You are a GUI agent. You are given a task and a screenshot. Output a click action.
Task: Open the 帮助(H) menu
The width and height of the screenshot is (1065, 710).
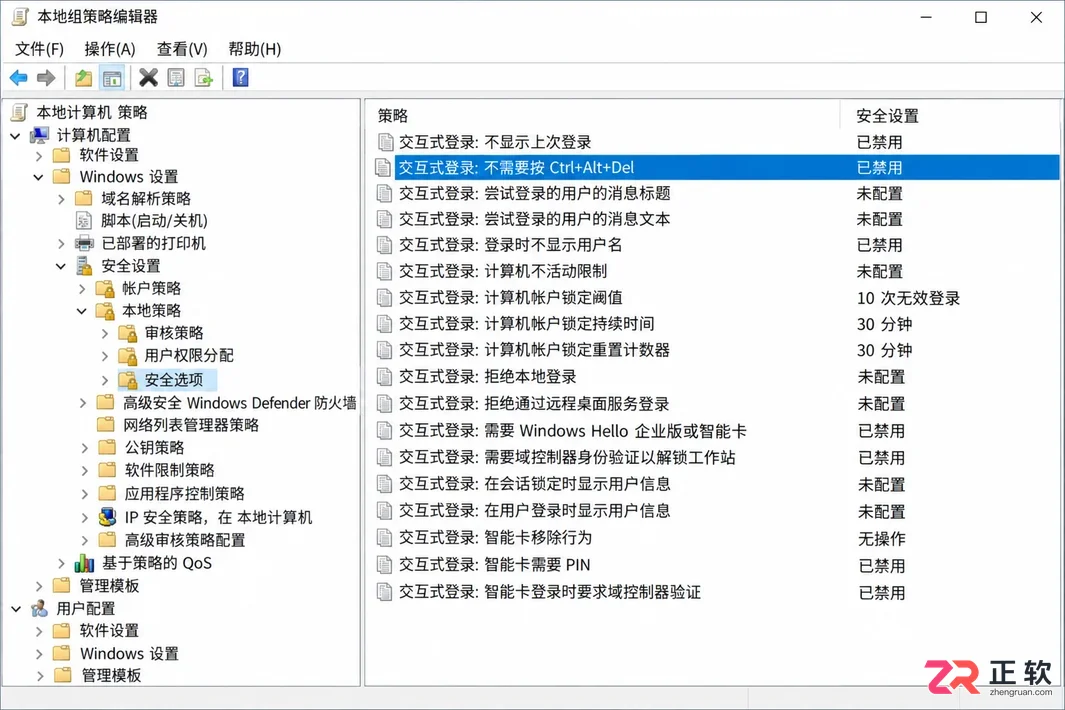click(x=255, y=49)
